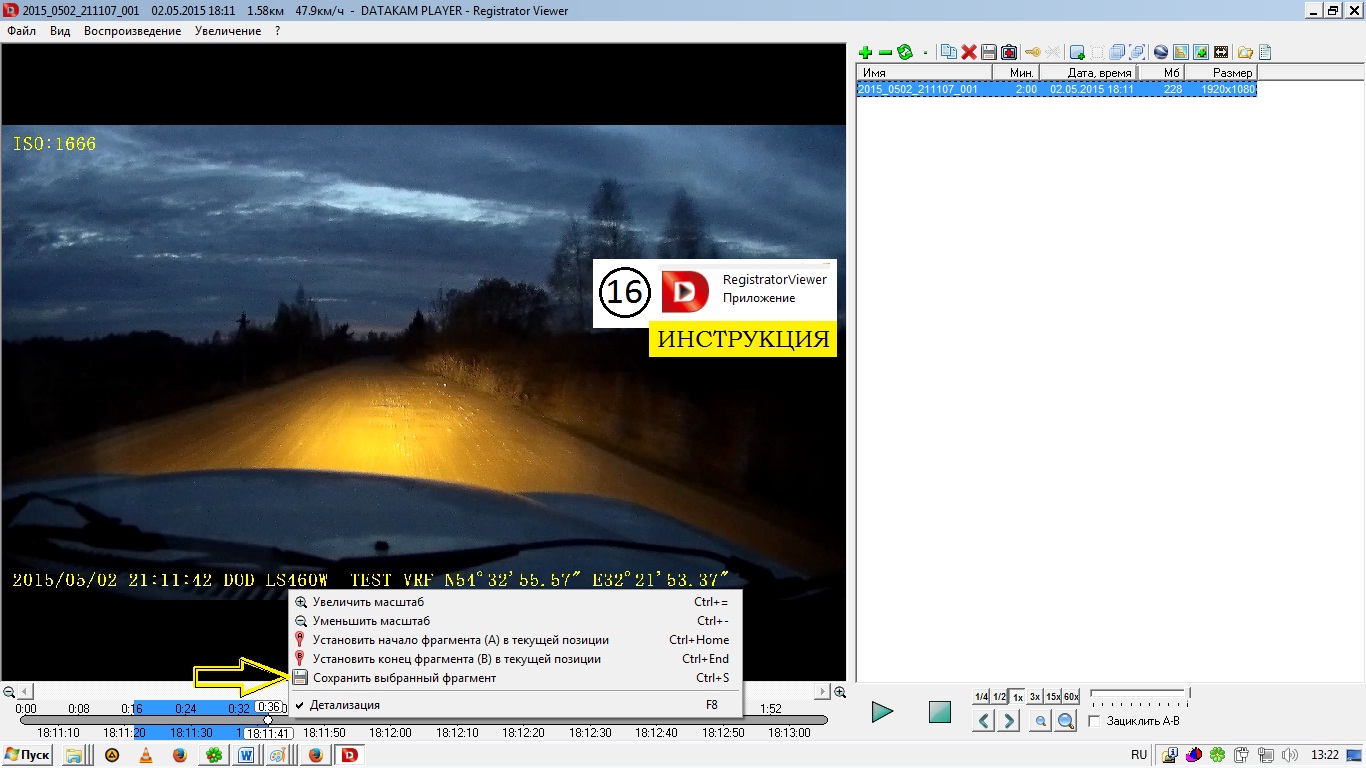Open the Google Earth globe icon
The height and width of the screenshot is (768, 1366).
[x=1161, y=52]
